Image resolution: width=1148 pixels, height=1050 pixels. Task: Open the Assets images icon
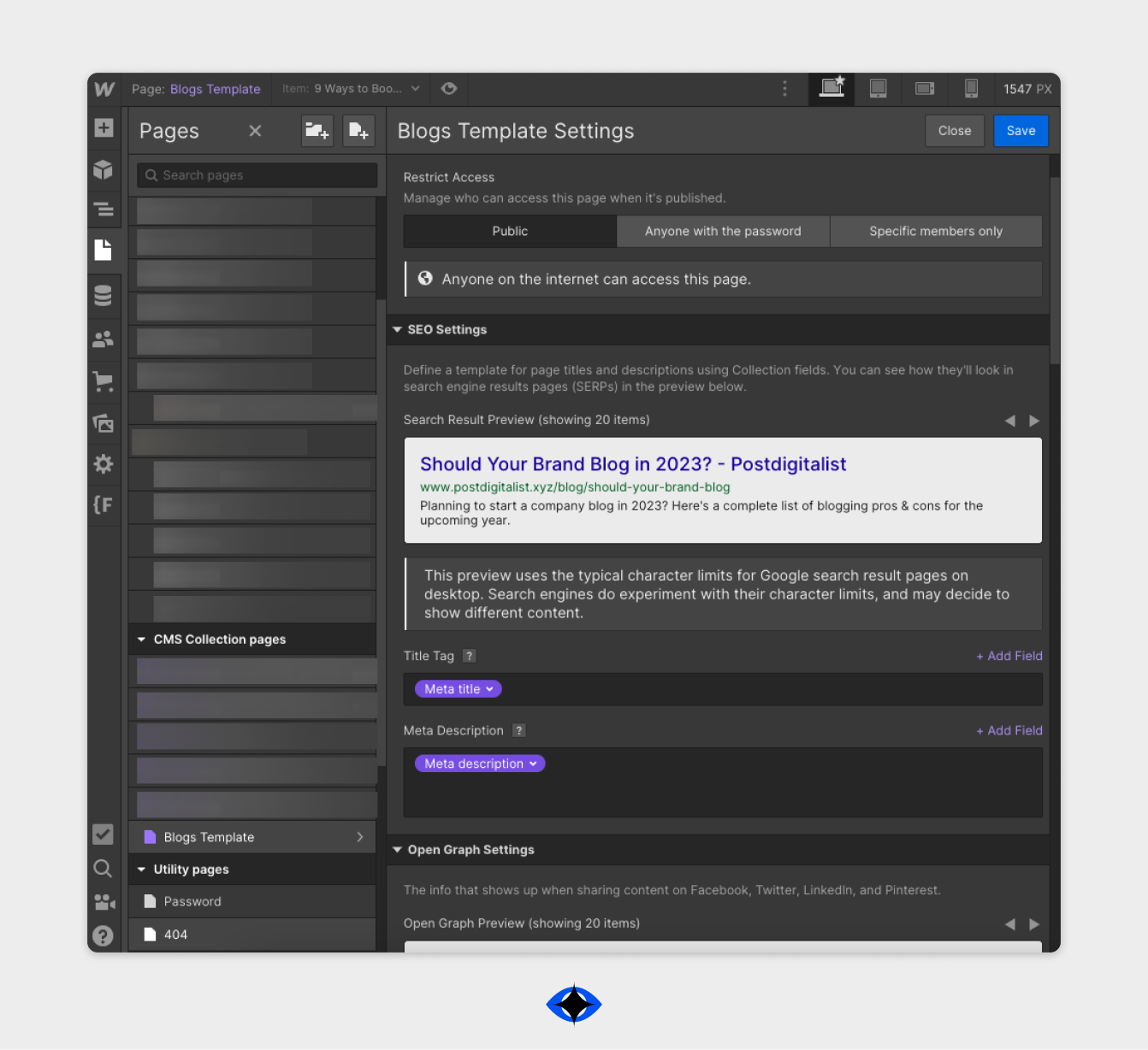pos(104,422)
